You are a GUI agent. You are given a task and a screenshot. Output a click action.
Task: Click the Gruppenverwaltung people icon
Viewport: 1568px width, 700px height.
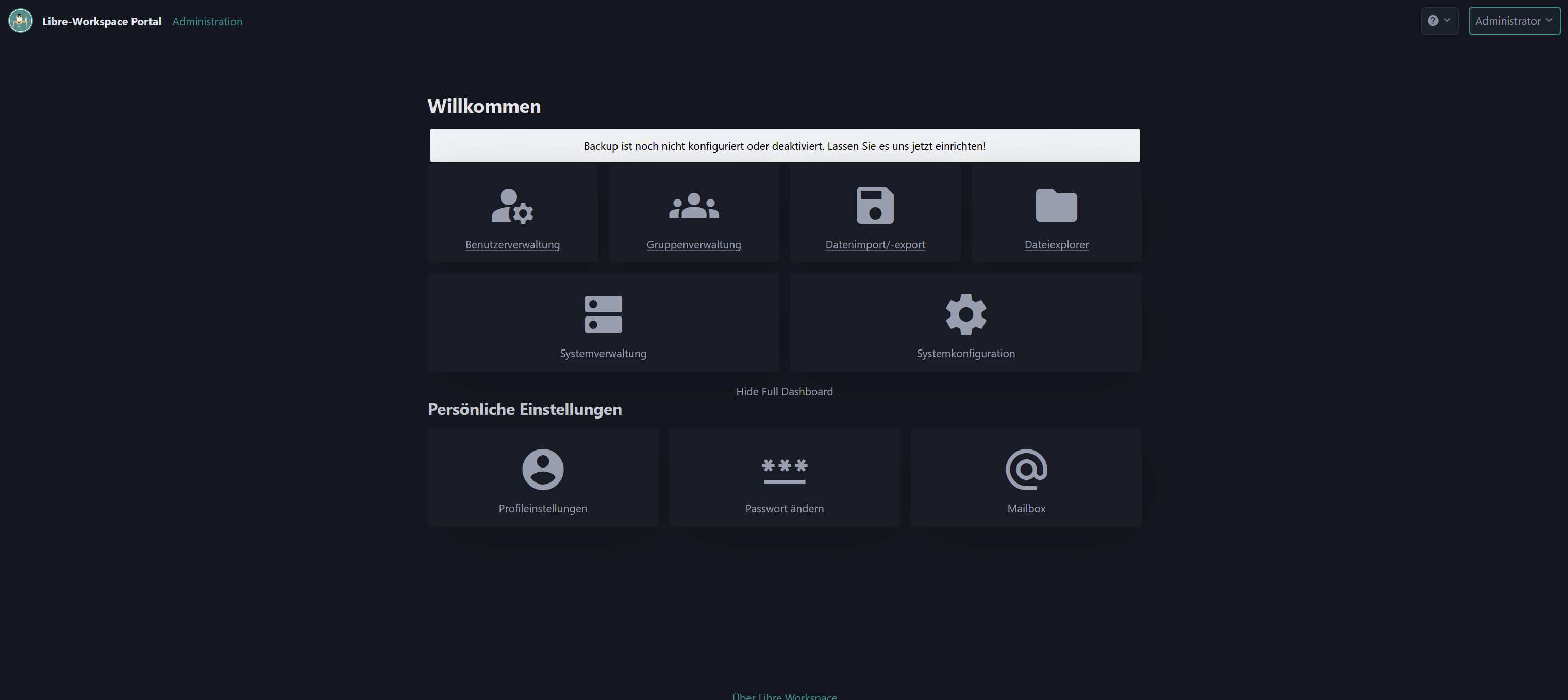pos(694,206)
